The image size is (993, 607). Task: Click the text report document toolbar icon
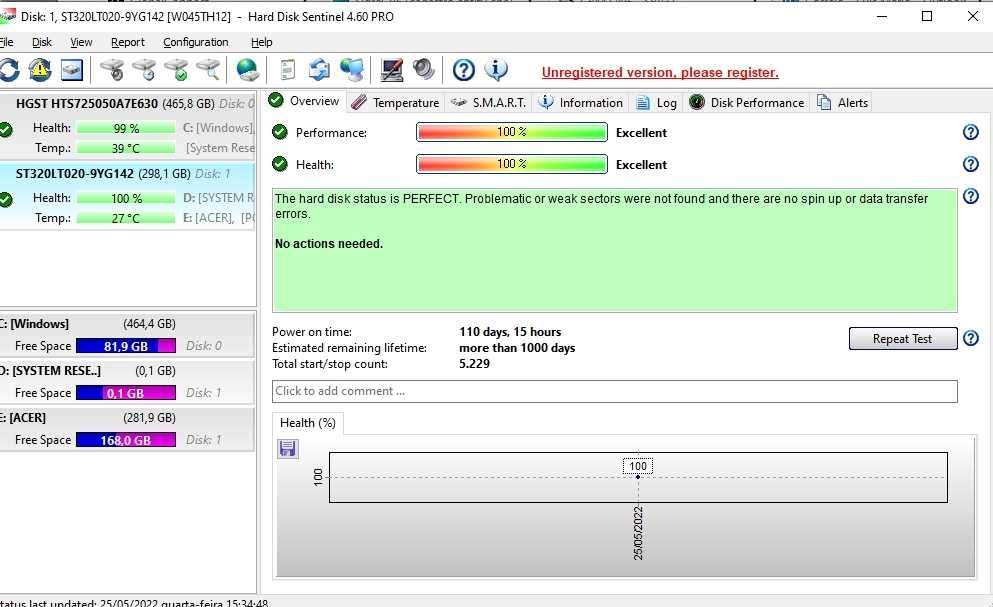tap(288, 70)
